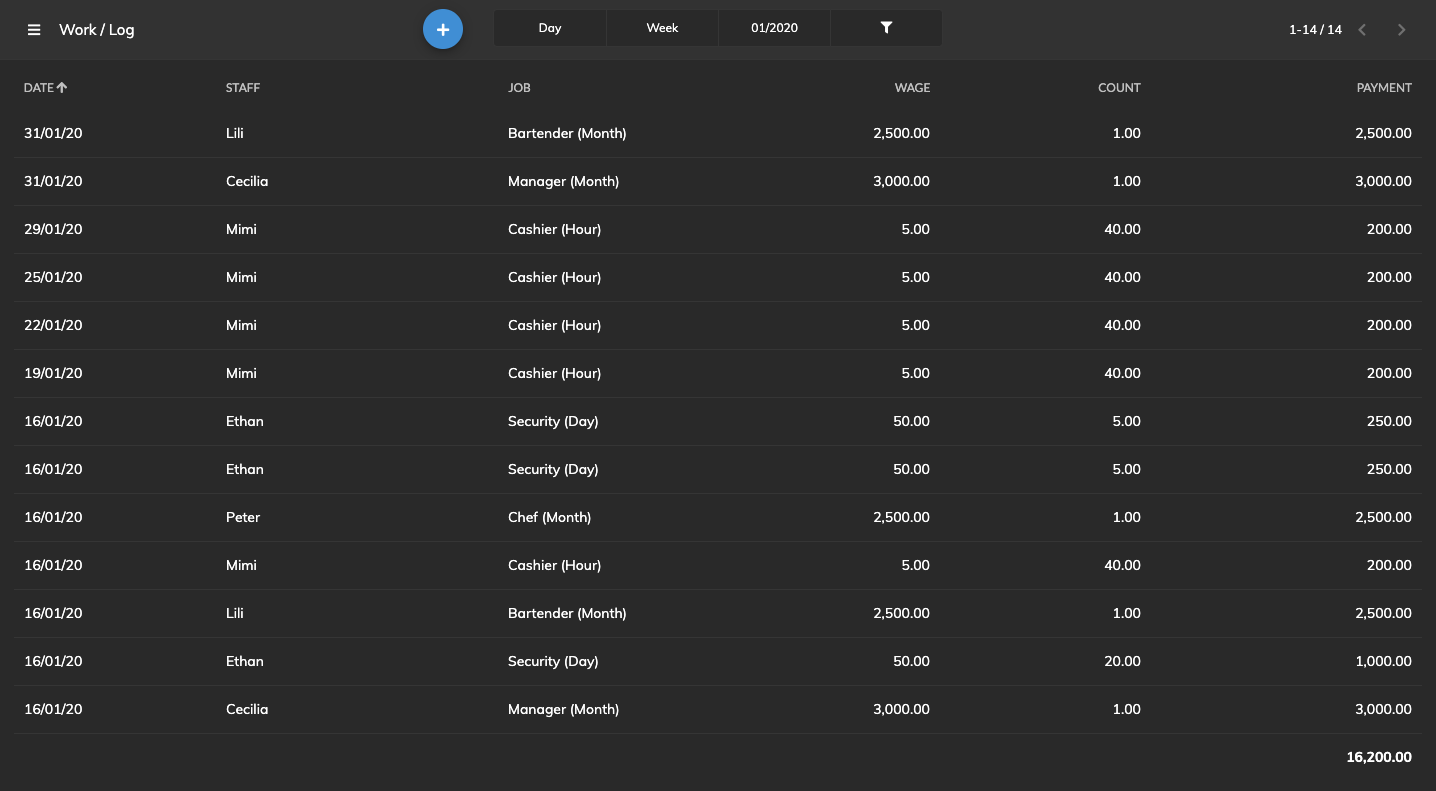This screenshot has width=1436, height=791.
Task: Click the 16,200.00 total payment
Action: [x=1379, y=757]
